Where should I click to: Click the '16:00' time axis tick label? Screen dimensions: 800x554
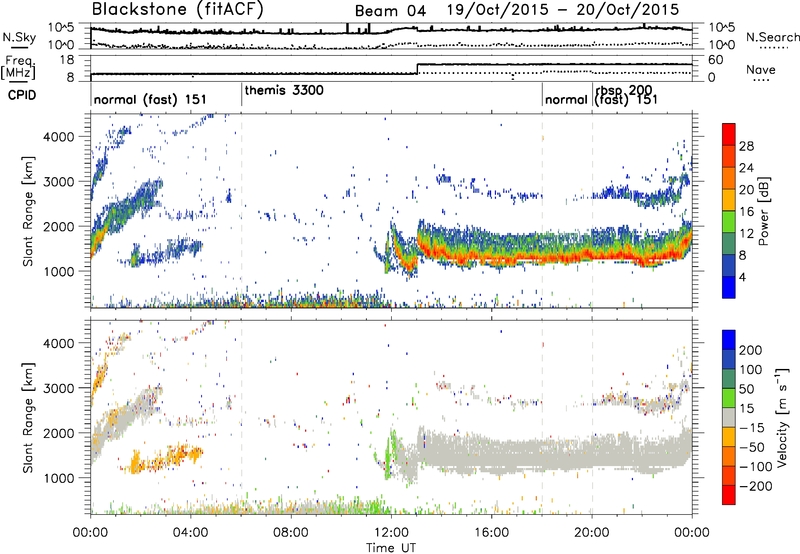point(491,533)
